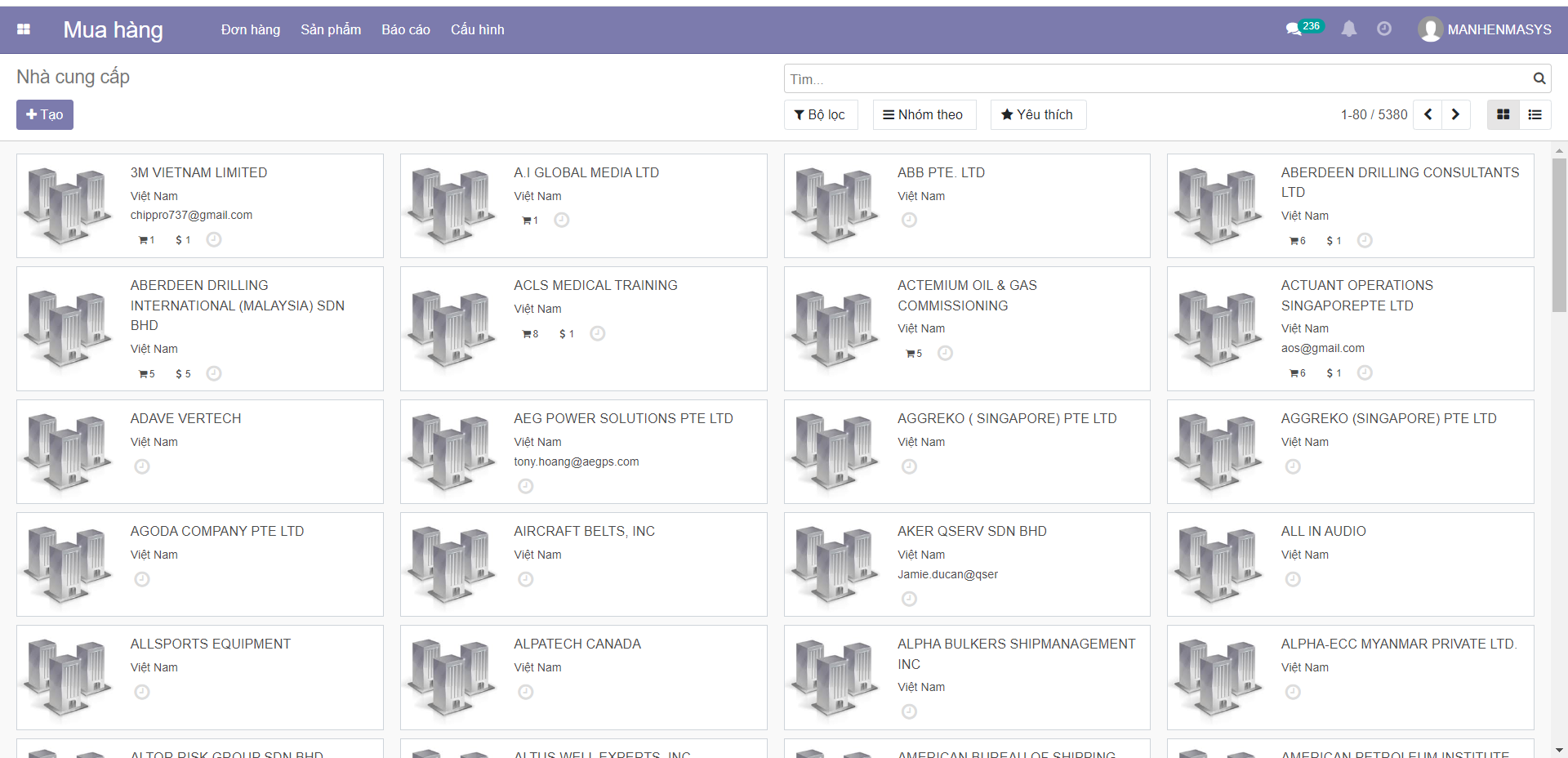Switch to list view
Screen dimensions: 1568x758
[1535, 114]
